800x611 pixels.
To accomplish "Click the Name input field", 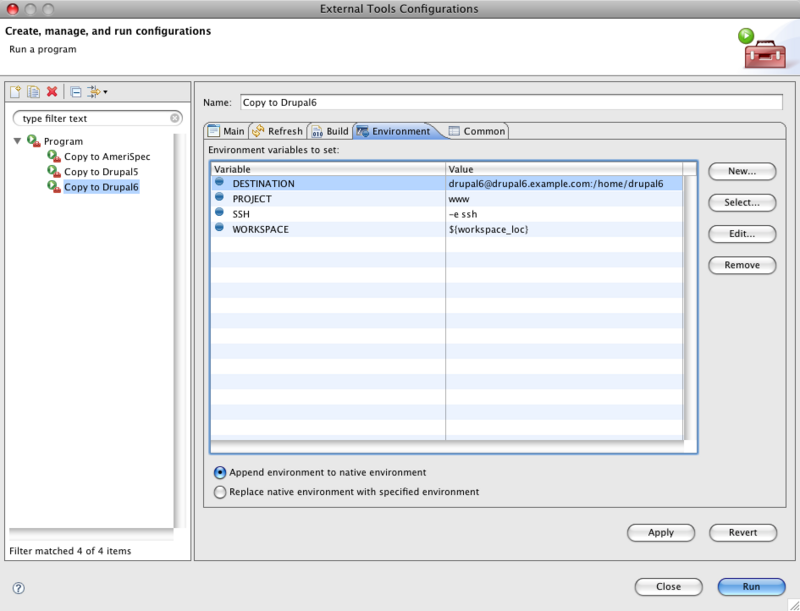I will click(510, 102).
